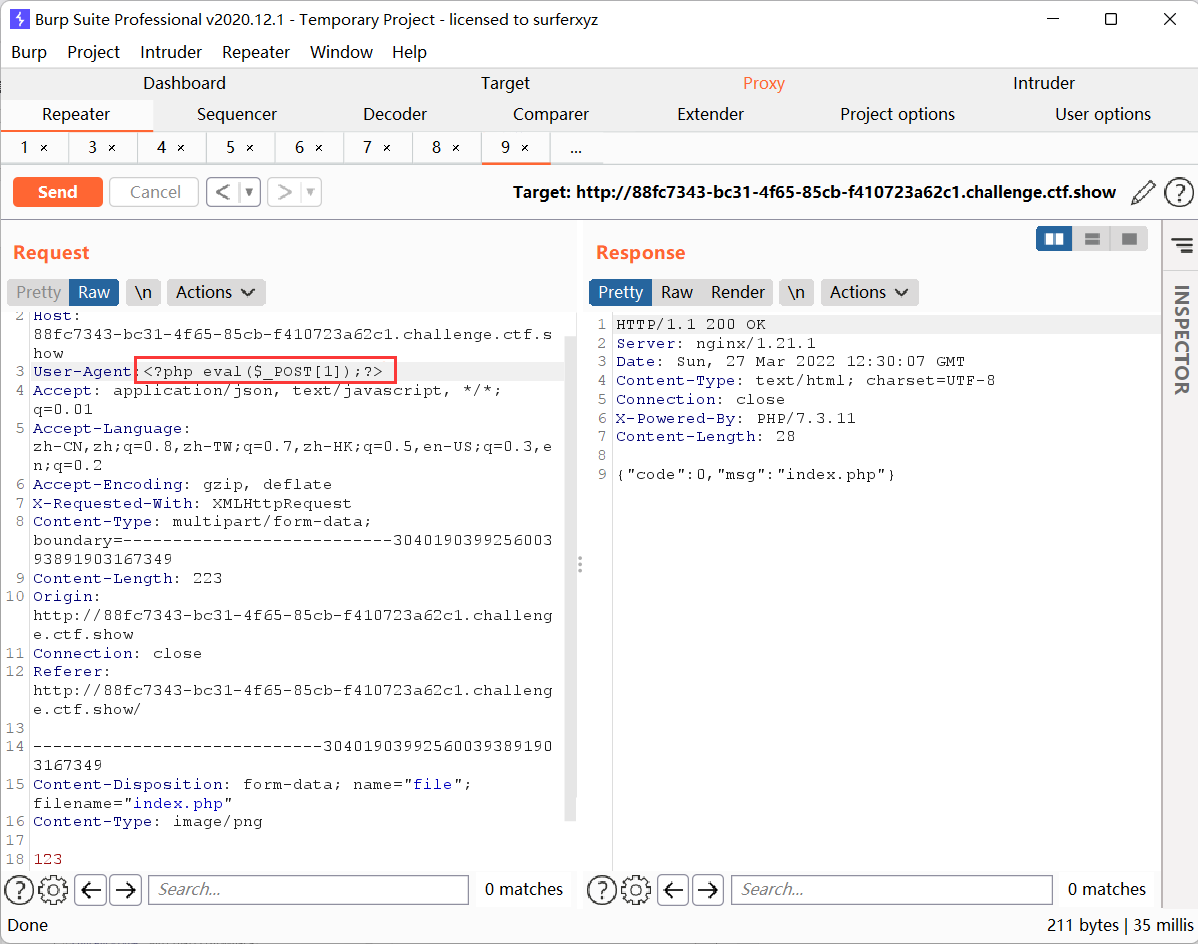This screenshot has width=1198, height=944.
Task: Close Repeater tab 5
Action: point(250,148)
